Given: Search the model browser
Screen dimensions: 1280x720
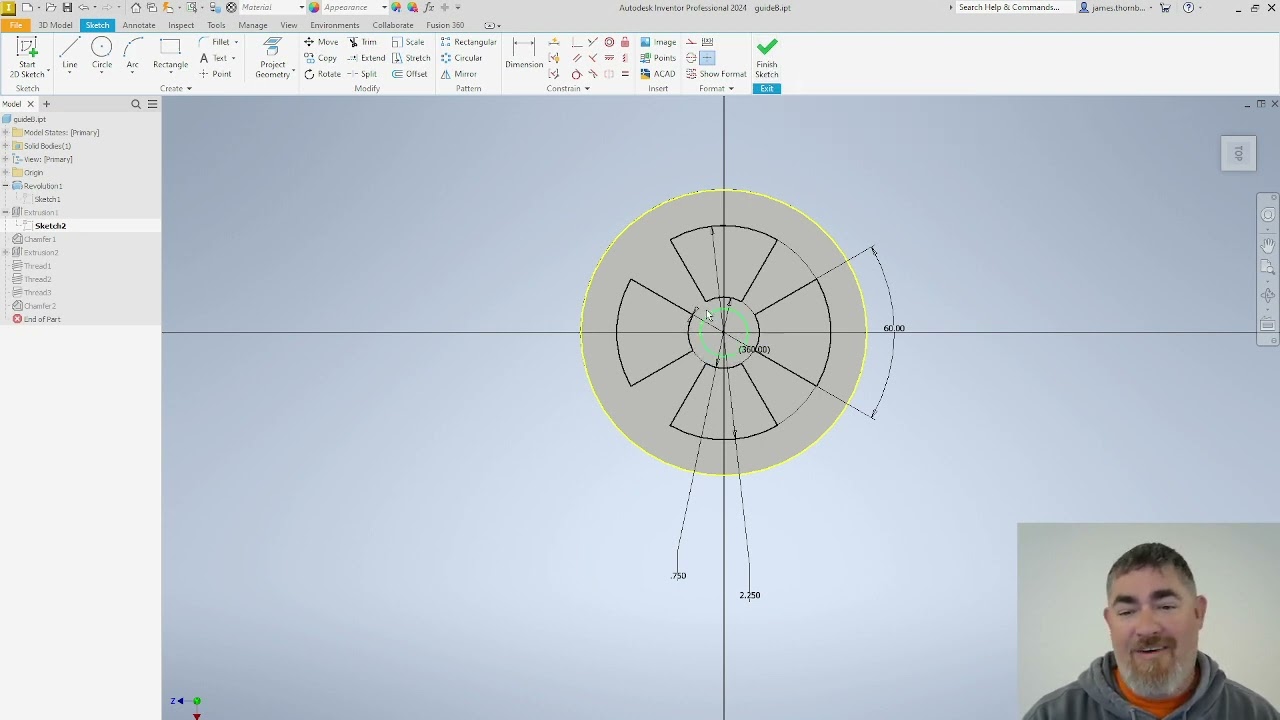Looking at the screenshot, I should 136,104.
